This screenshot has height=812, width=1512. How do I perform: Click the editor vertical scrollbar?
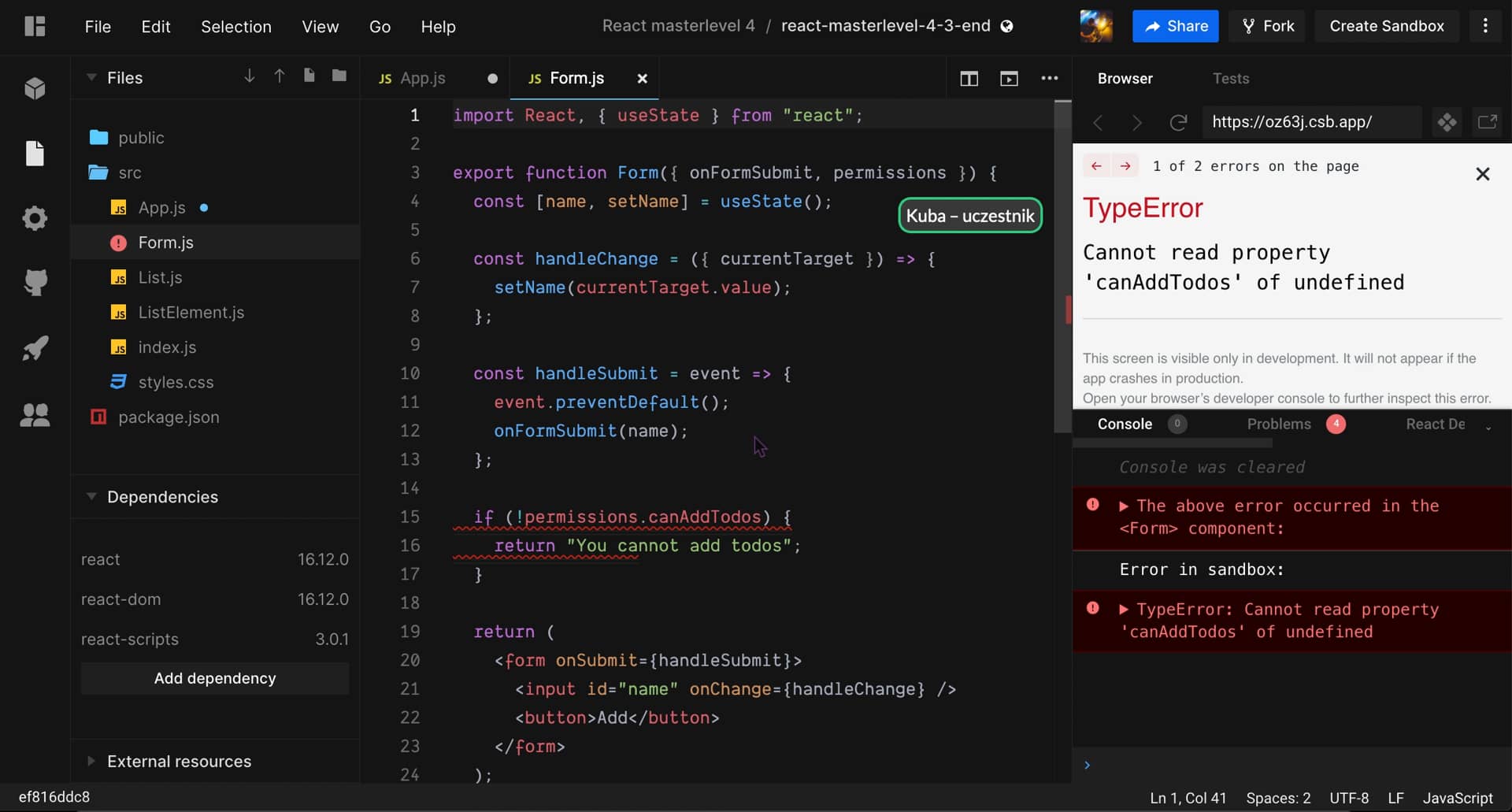coord(1062,266)
